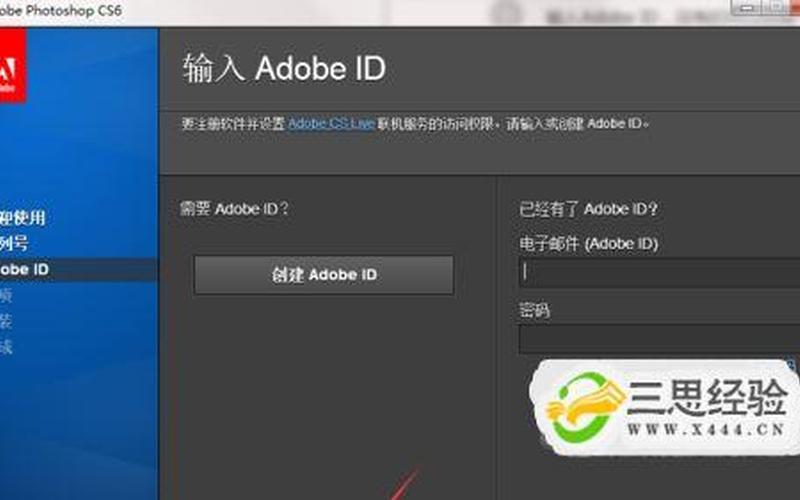Click the 密码 password field

pyautogui.click(x=659, y=340)
